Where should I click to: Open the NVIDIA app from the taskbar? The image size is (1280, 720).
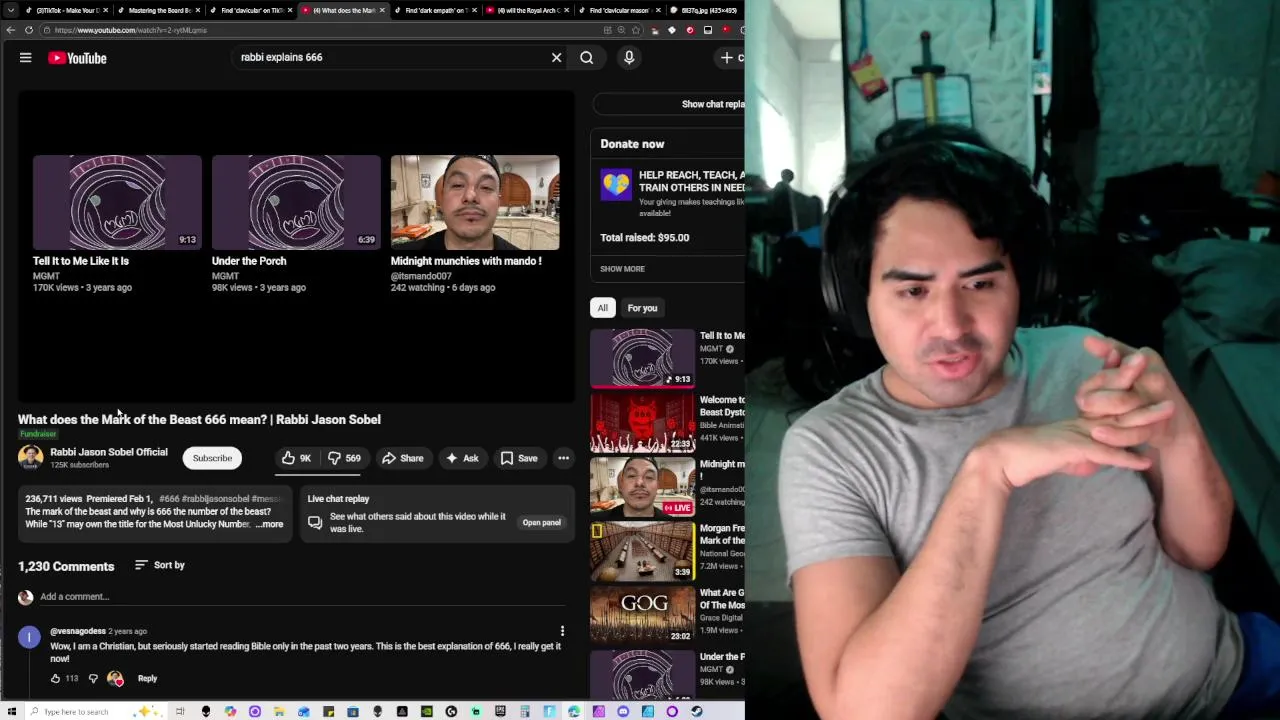coord(427,712)
